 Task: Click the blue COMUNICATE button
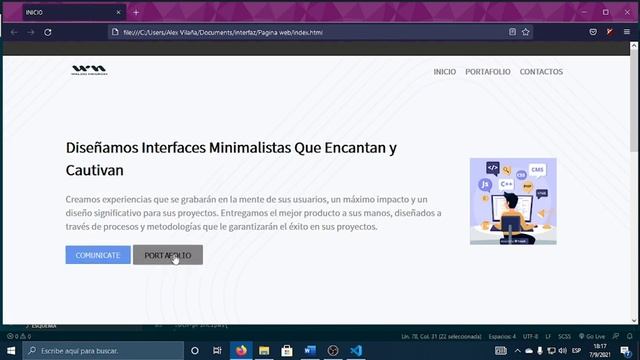98,255
